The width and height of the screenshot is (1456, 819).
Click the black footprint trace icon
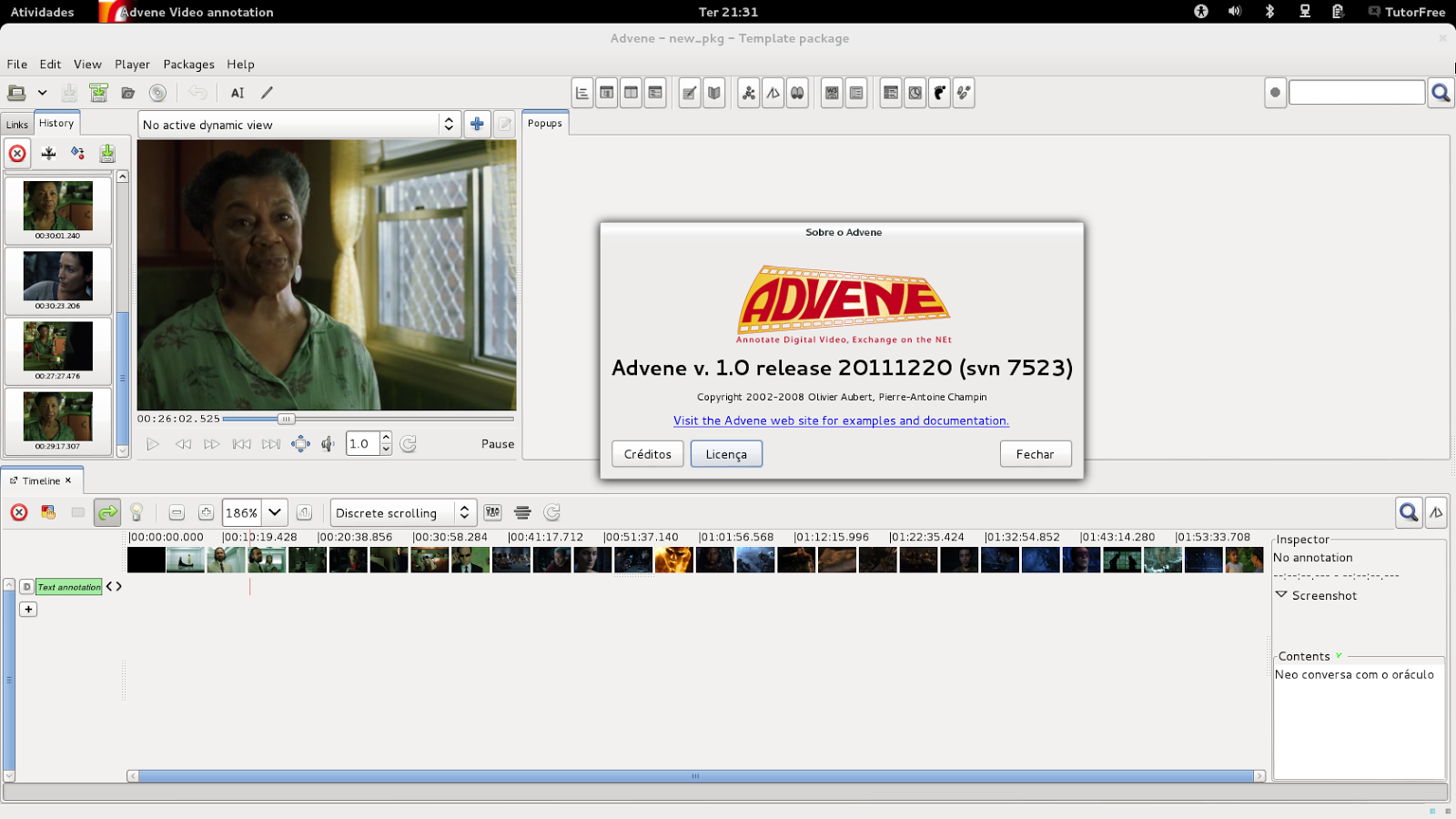click(939, 93)
